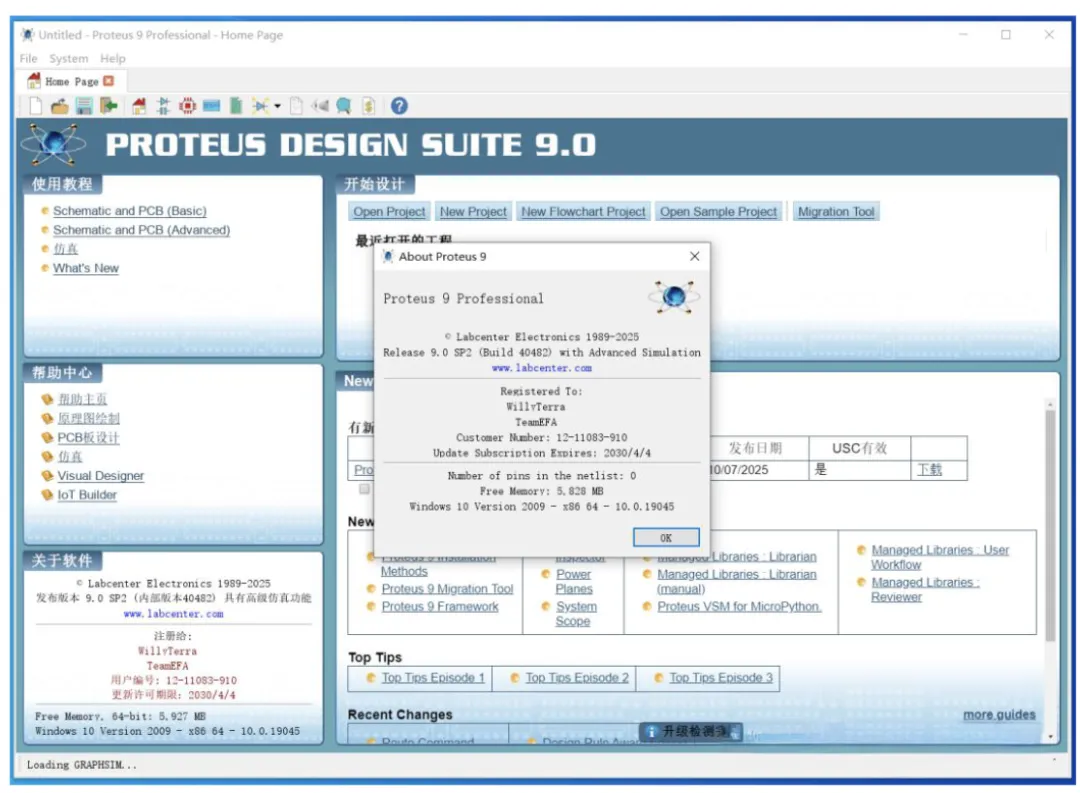Image resolution: width=1080 pixels, height=793 pixels.
Task: Open Proteus VSM for MicroPython link
Action: point(739,606)
